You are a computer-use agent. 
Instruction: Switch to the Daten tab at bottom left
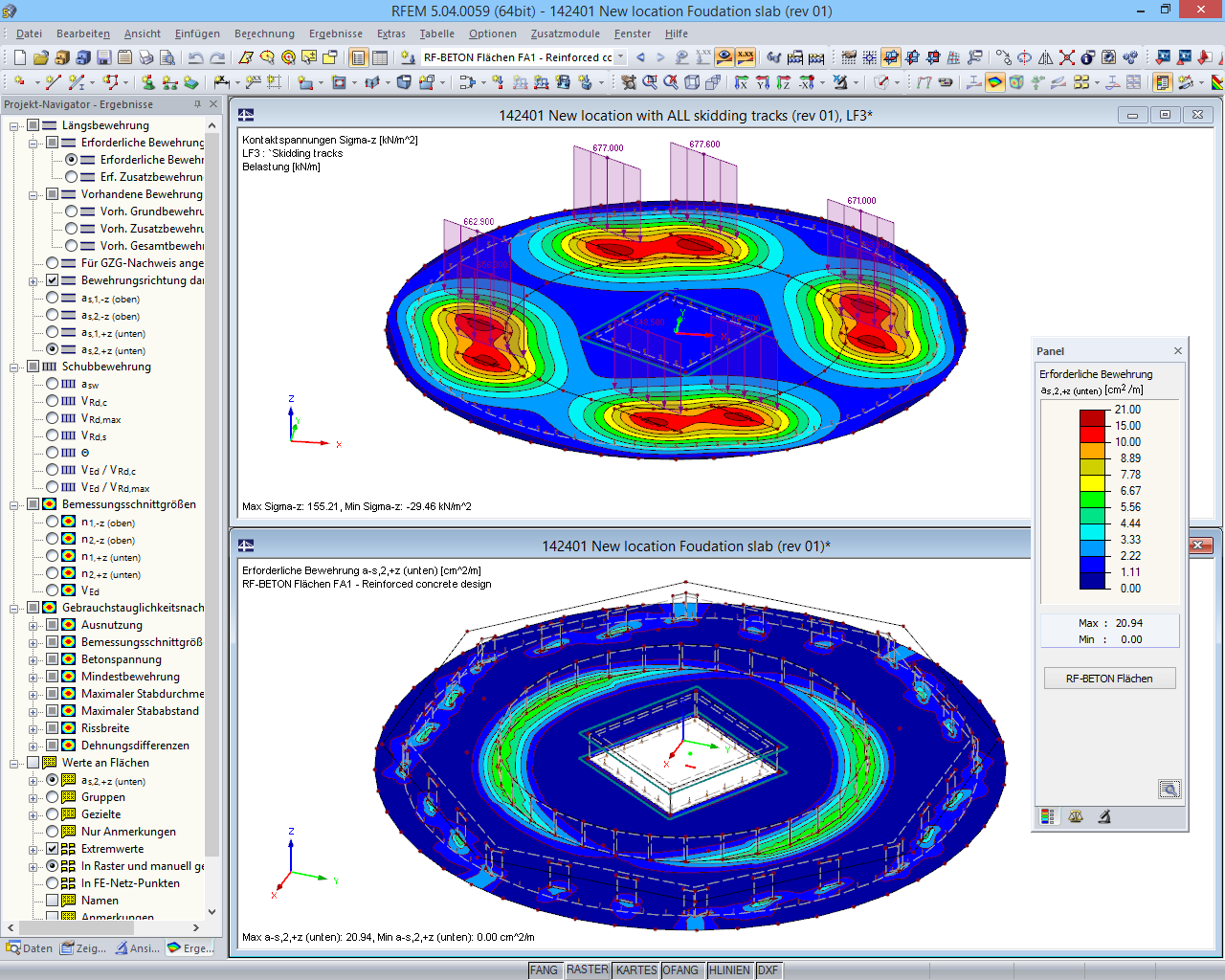point(29,947)
